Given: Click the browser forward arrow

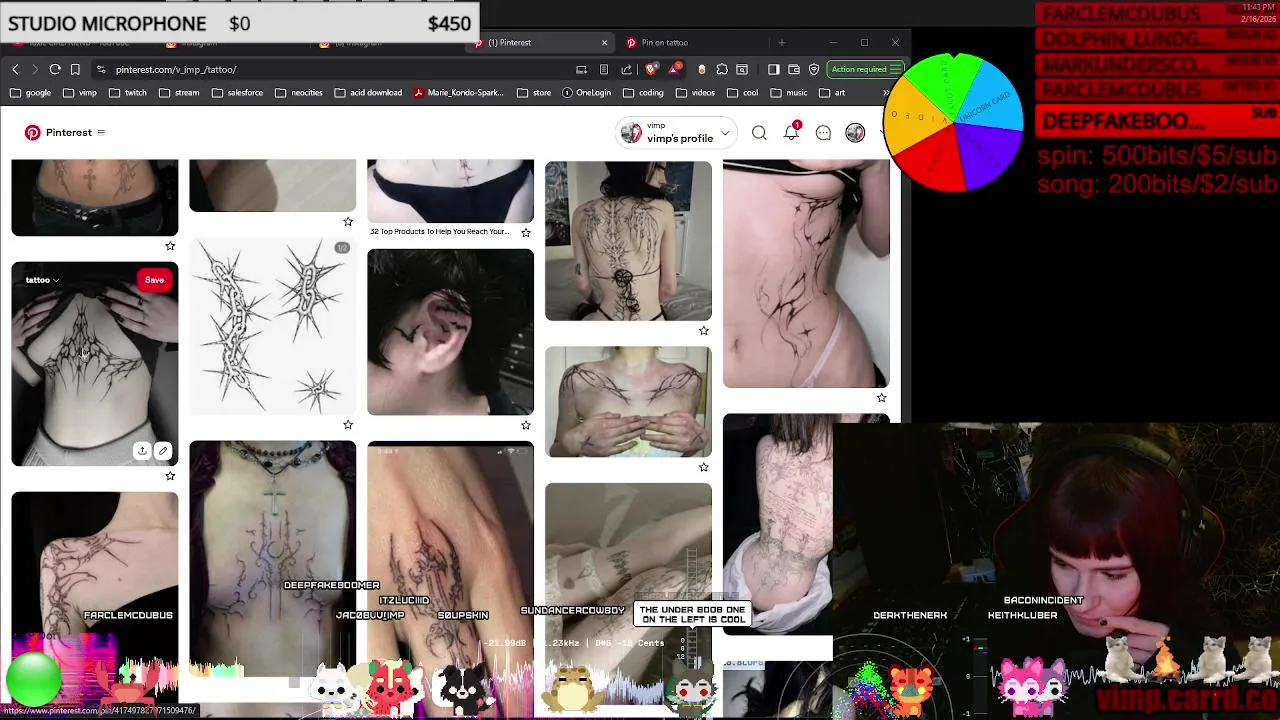Looking at the screenshot, I should (x=34, y=69).
